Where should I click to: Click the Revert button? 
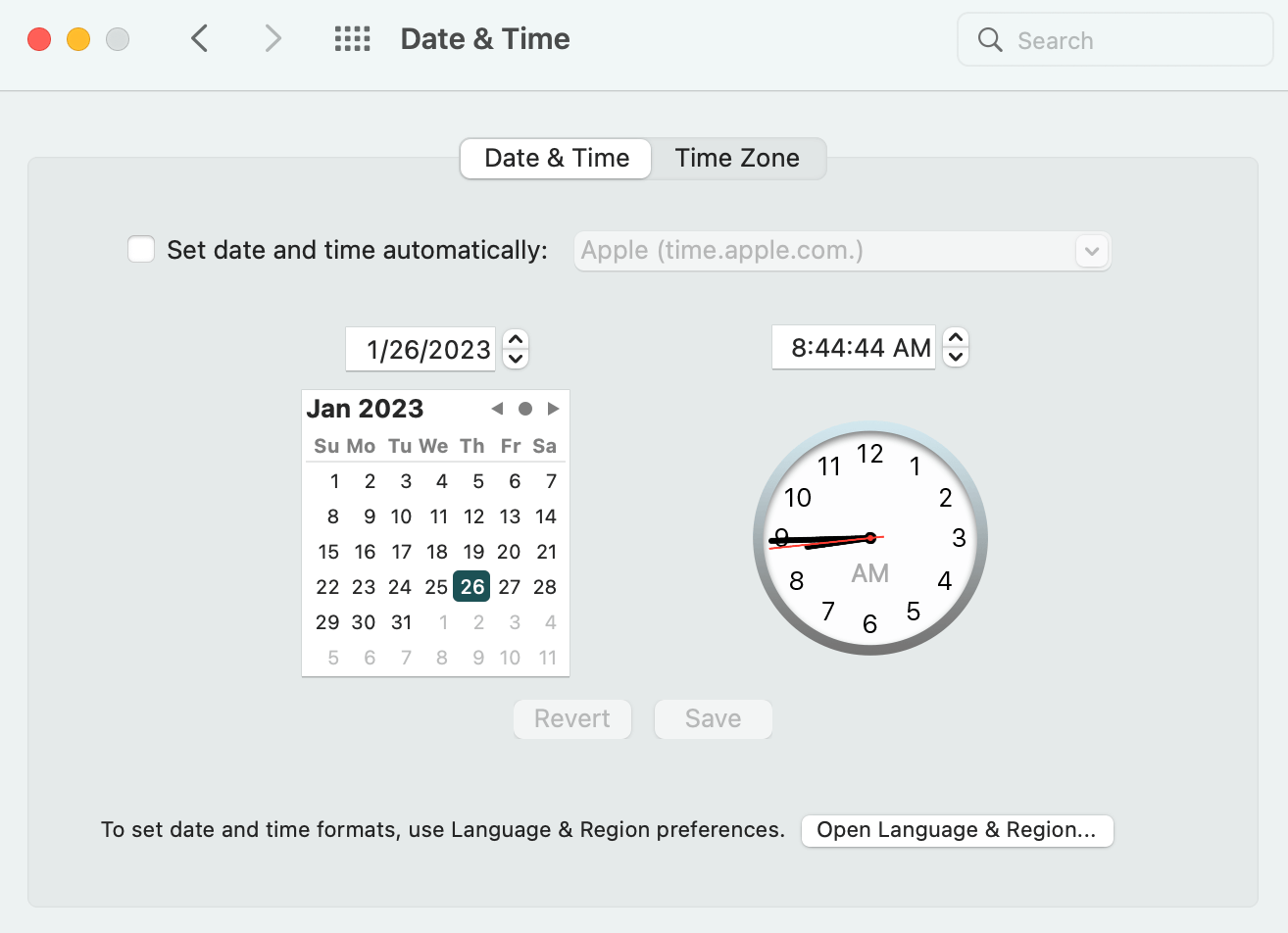(x=572, y=719)
